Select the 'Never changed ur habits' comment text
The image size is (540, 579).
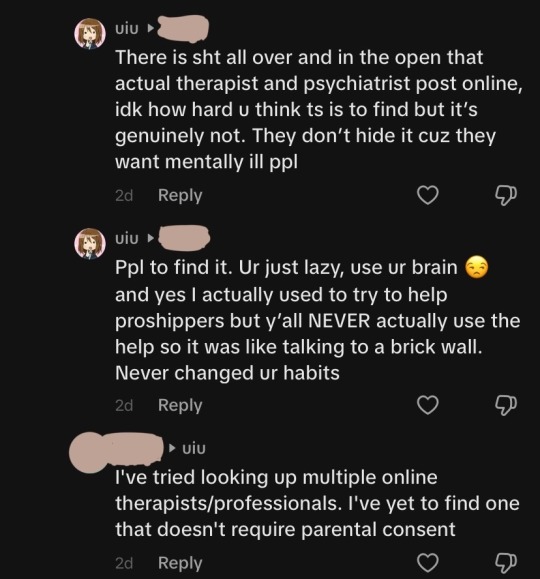317,320
